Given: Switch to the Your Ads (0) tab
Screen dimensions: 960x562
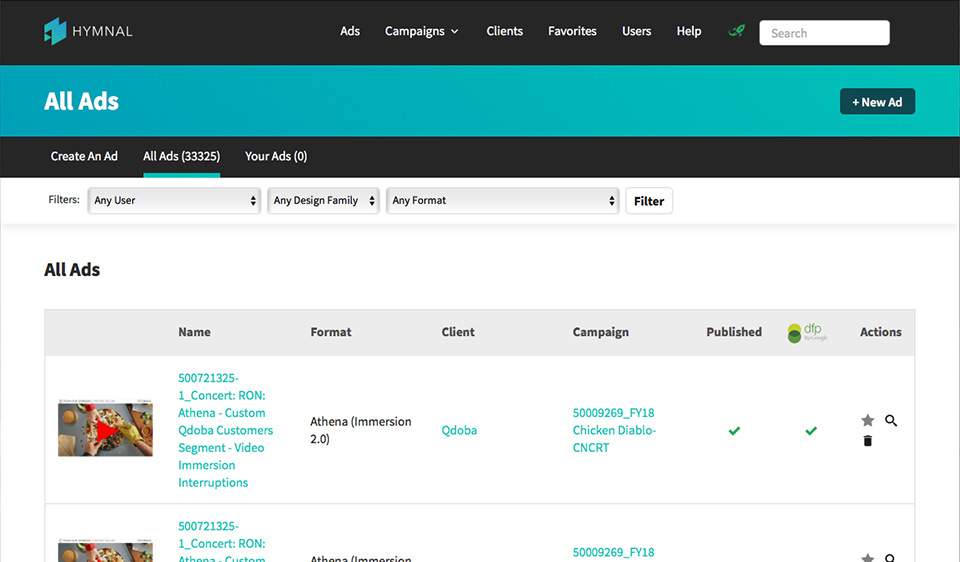Looking at the screenshot, I should [x=276, y=156].
